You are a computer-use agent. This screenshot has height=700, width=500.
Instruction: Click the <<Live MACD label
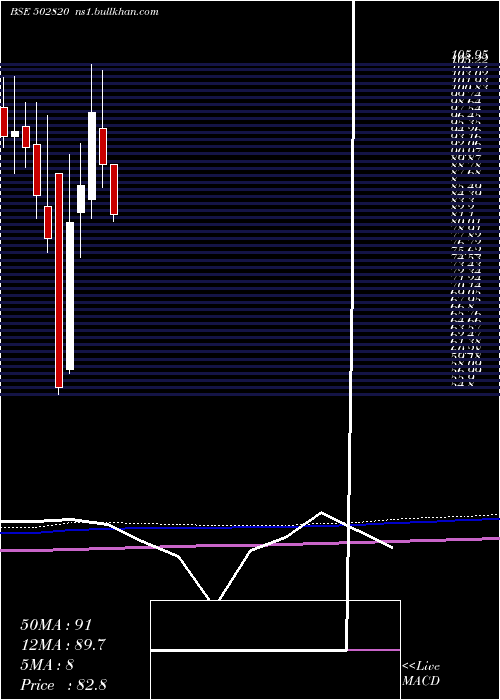click(421, 674)
